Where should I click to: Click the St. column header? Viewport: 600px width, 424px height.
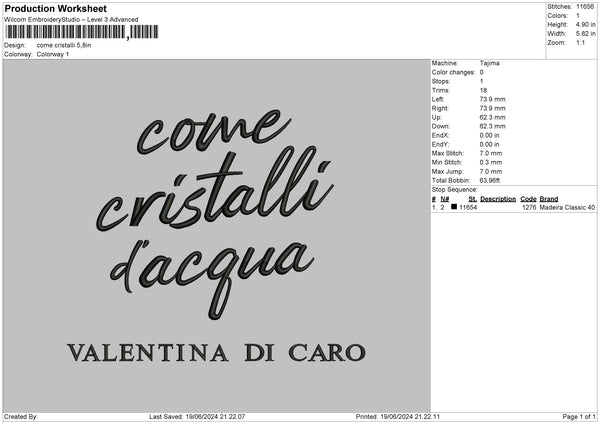click(473, 199)
